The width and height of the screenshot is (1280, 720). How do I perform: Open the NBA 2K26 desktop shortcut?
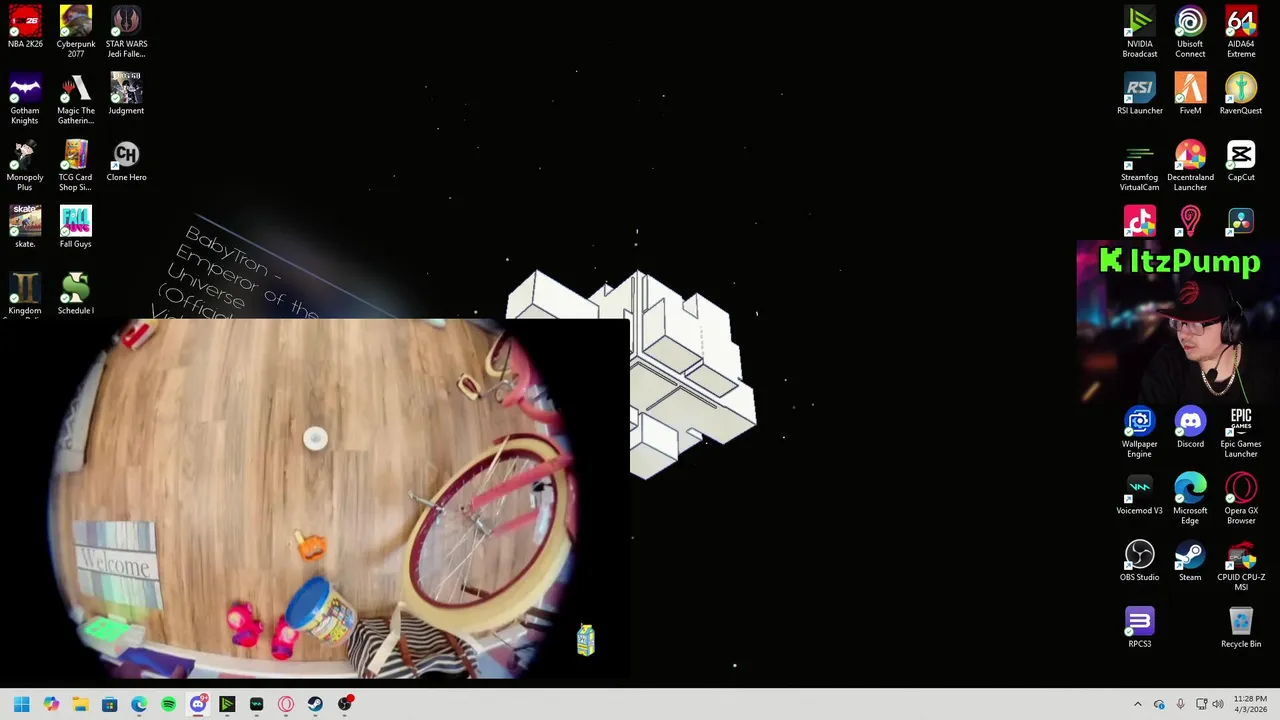(25, 27)
